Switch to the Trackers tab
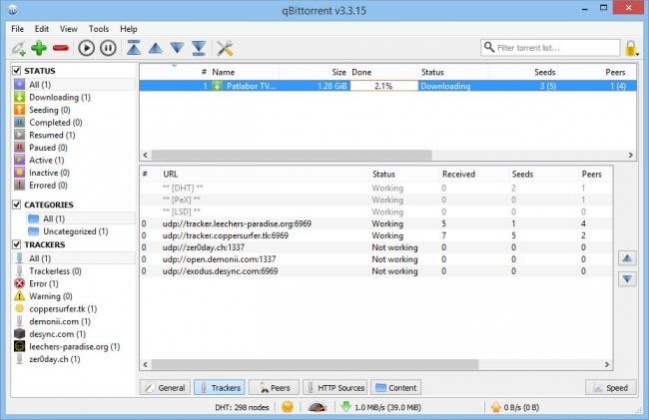 pos(219,388)
